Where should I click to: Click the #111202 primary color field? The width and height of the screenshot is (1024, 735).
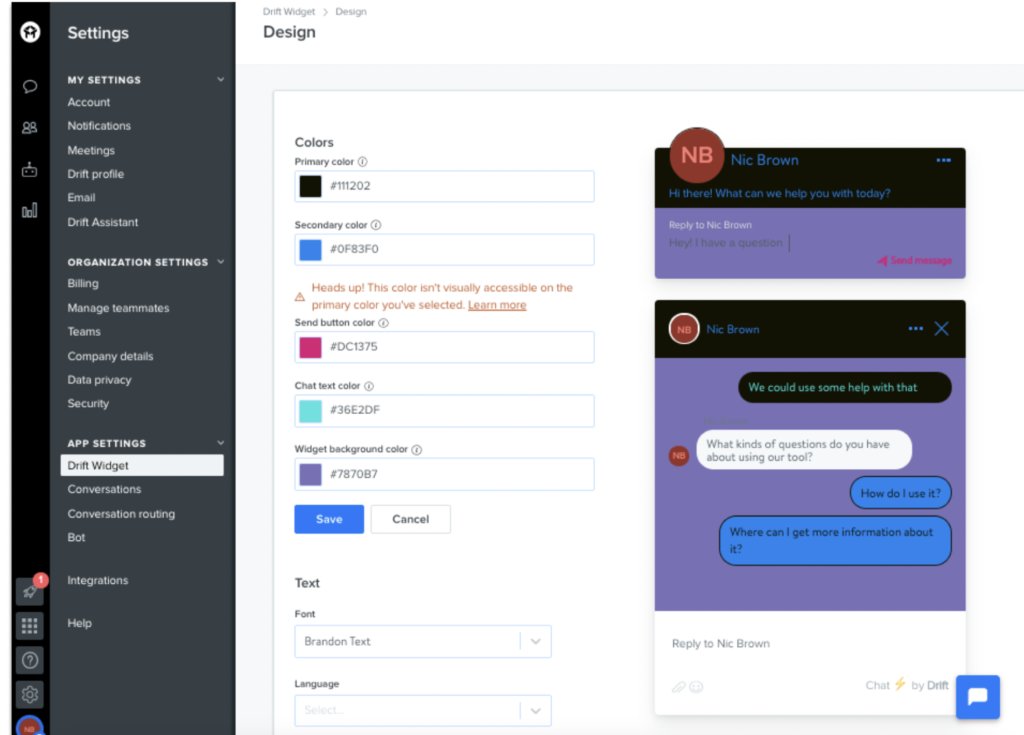(x=444, y=186)
